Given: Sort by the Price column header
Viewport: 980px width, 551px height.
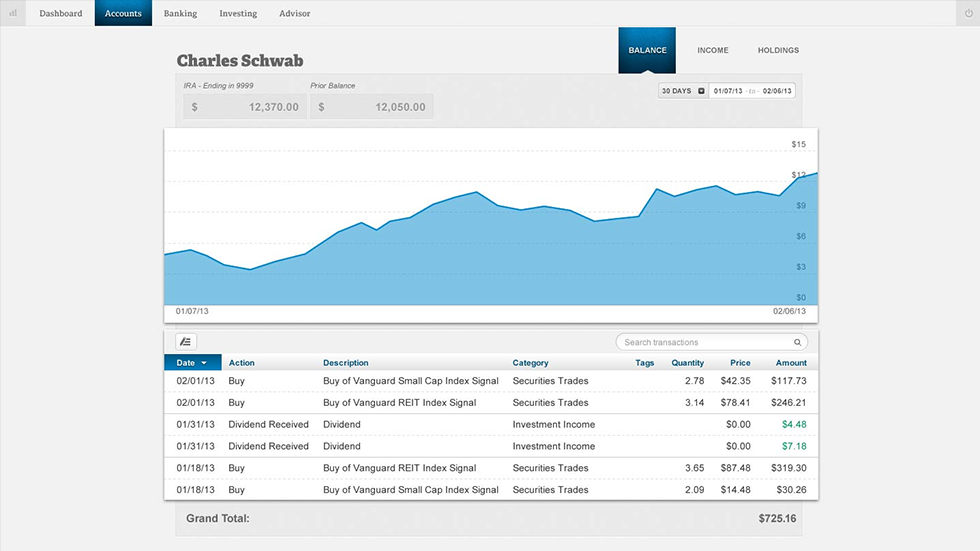Looking at the screenshot, I should coord(740,363).
